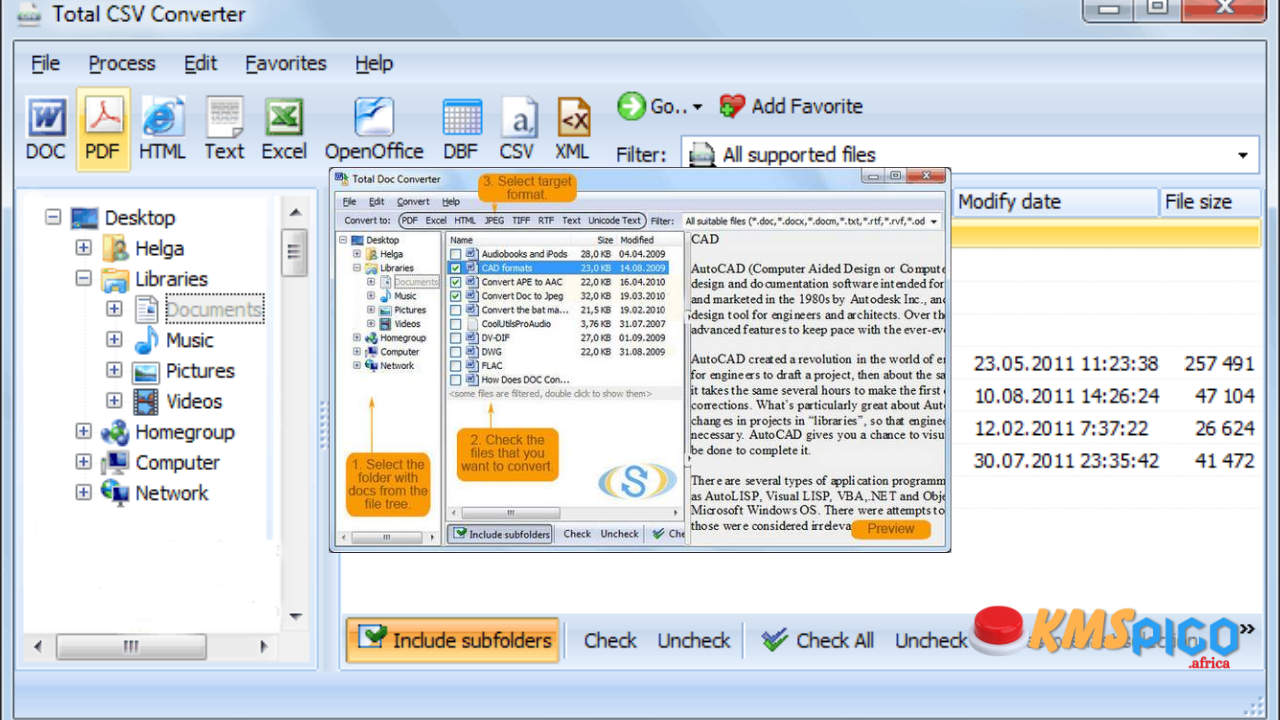Image resolution: width=1280 pixels, height=720 pixels.
Task: Check the FLAC file checkbox
Action: [456, 366]
